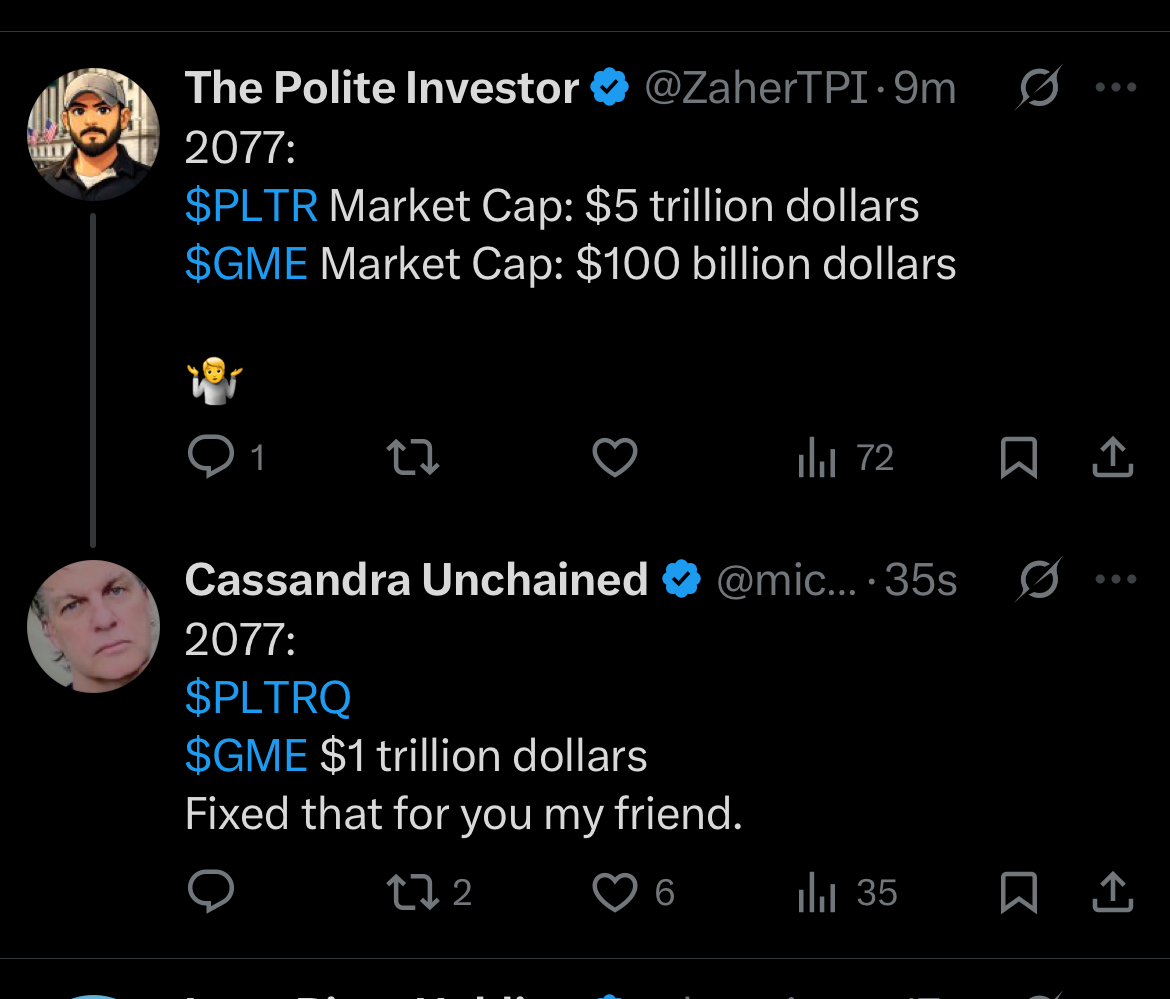Reply to Cassandra Unchained's tweet
Screen dimensions: 1170x999
click(x=212, y=892)
